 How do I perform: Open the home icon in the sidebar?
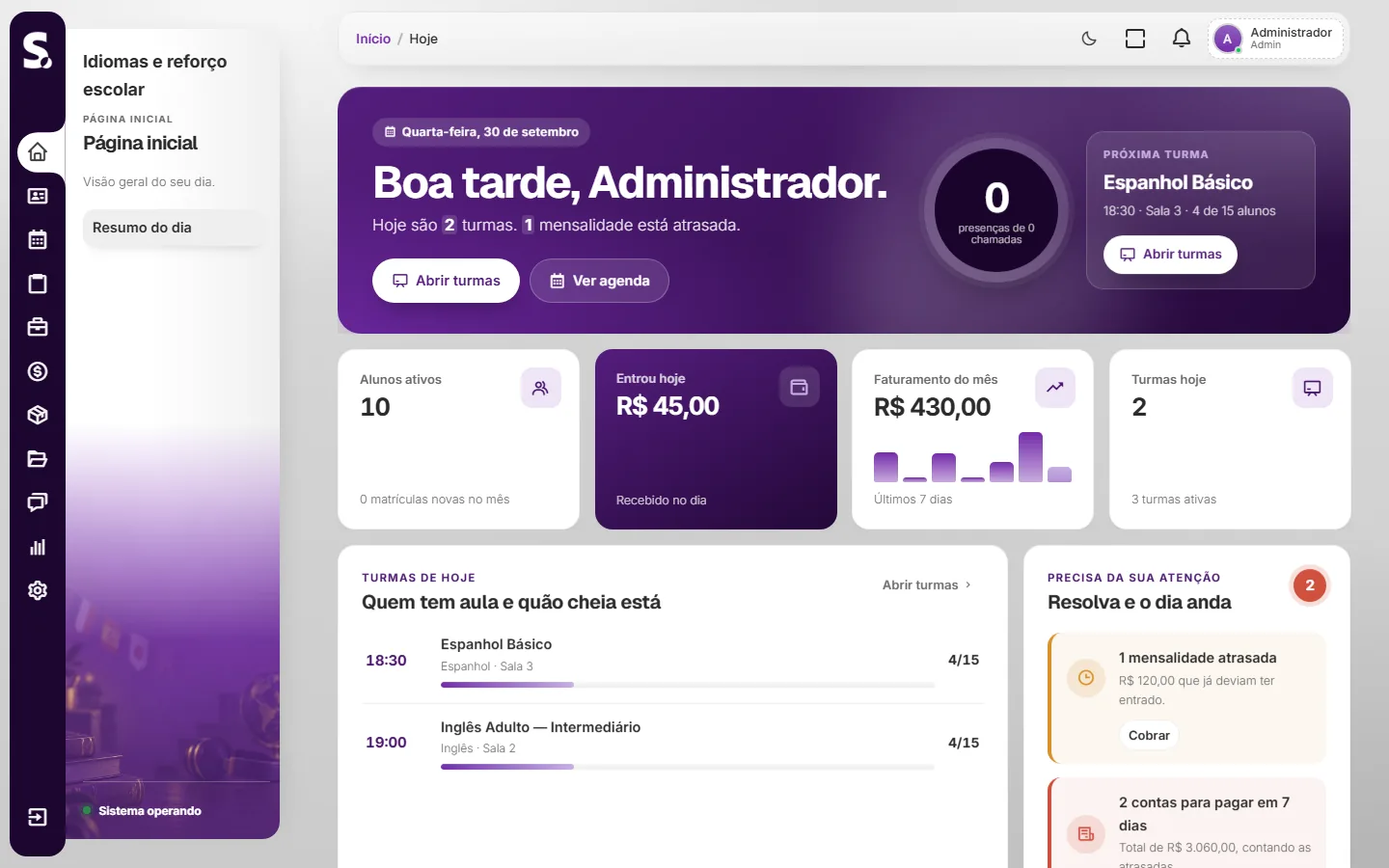(38, 152)
